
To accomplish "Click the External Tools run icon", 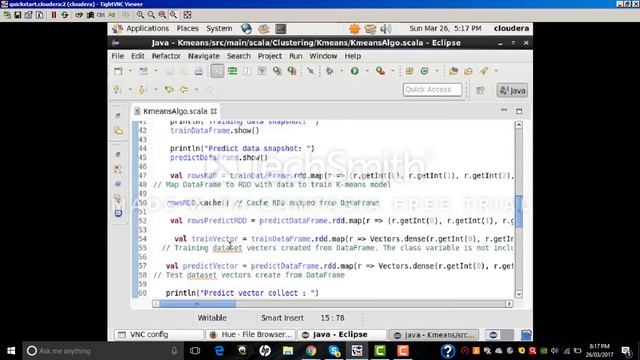I will point(380,71).
